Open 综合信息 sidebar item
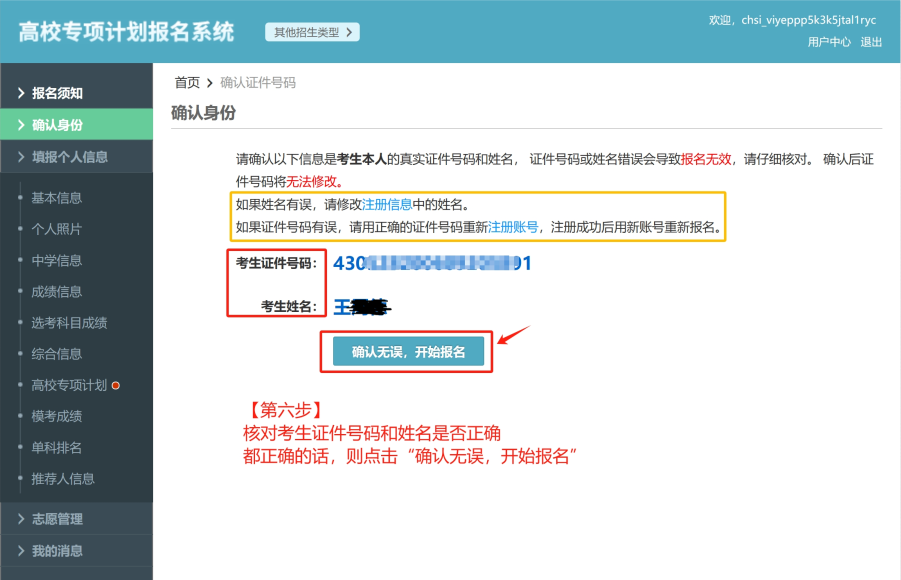The height and width of the screenshot is (580, 901). point(57,354)
